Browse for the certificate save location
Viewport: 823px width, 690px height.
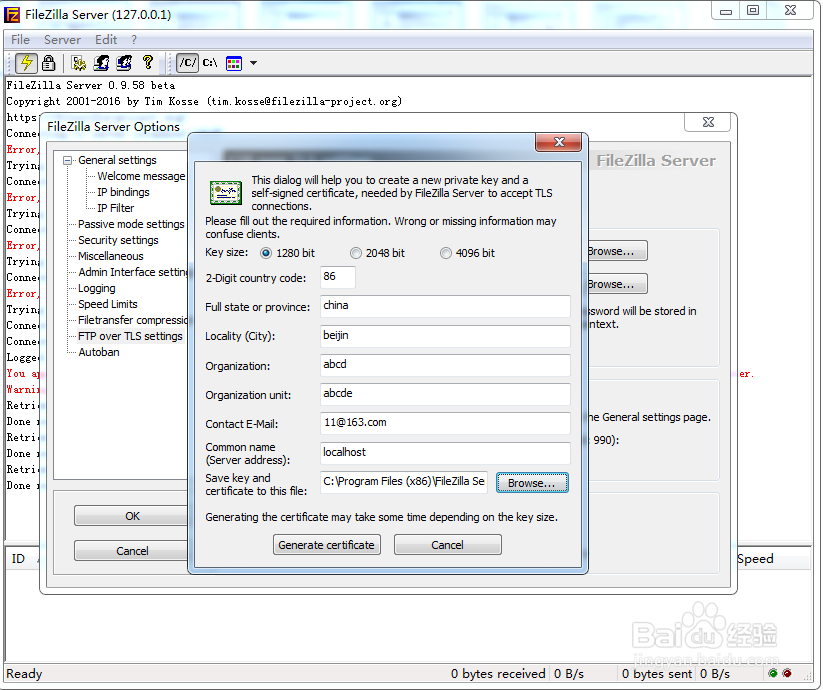click(x=532, y=483)
